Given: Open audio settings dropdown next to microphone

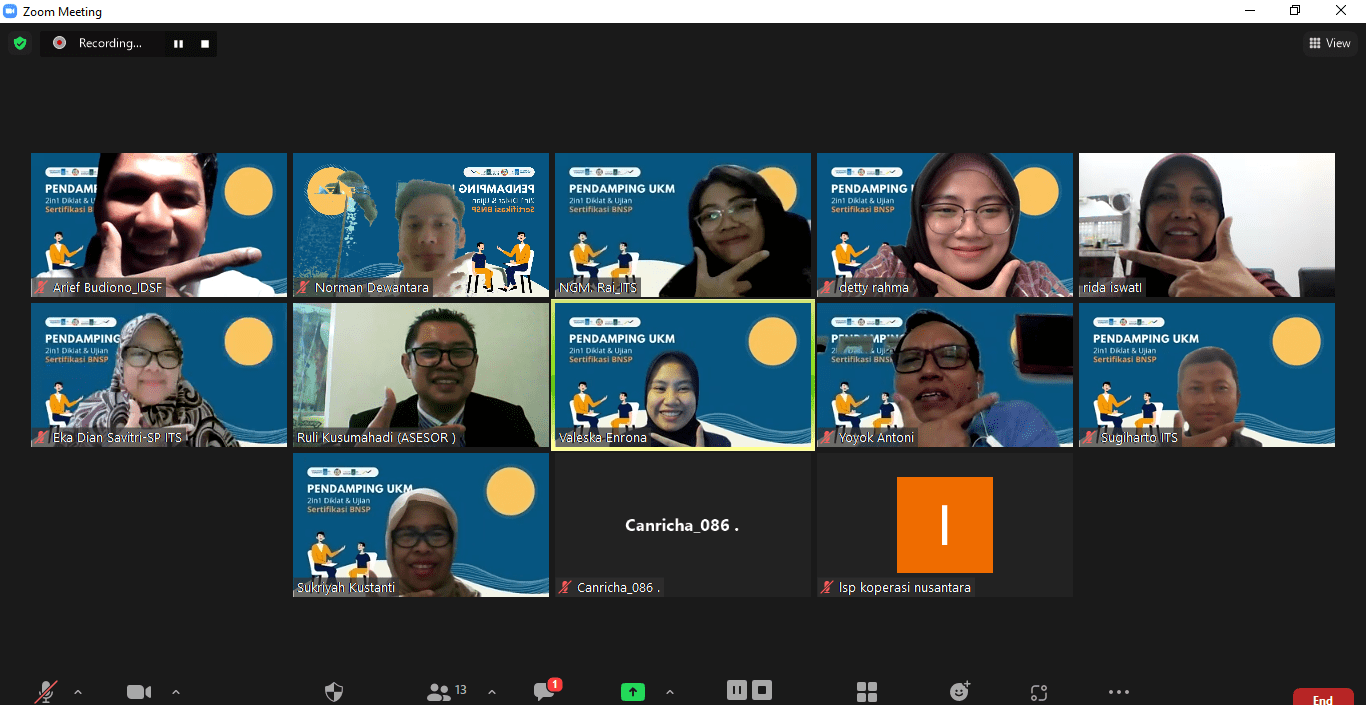Looking at the screenshot, I should [x=78, y=692].
